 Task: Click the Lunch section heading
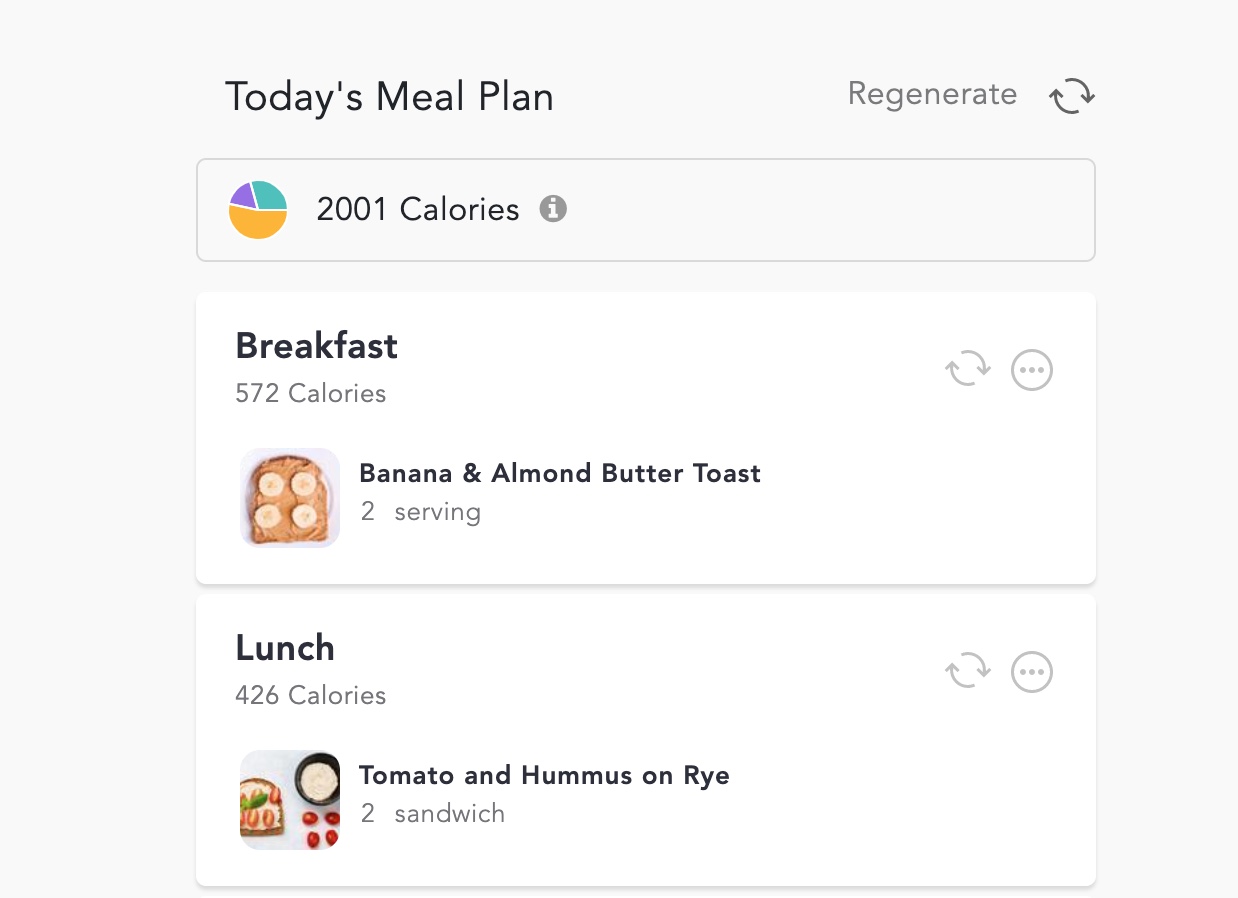[285, 648]
